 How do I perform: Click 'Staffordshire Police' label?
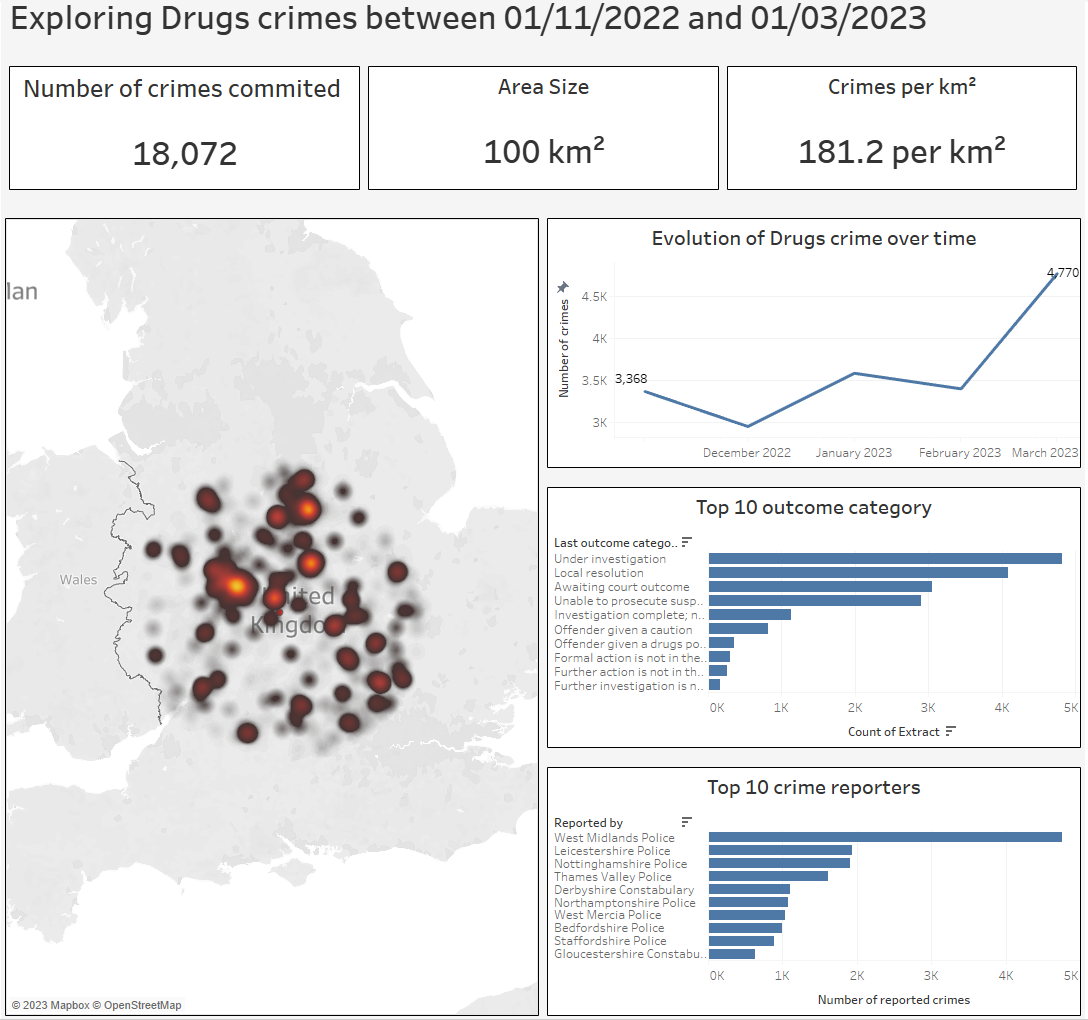coord(610,942)
